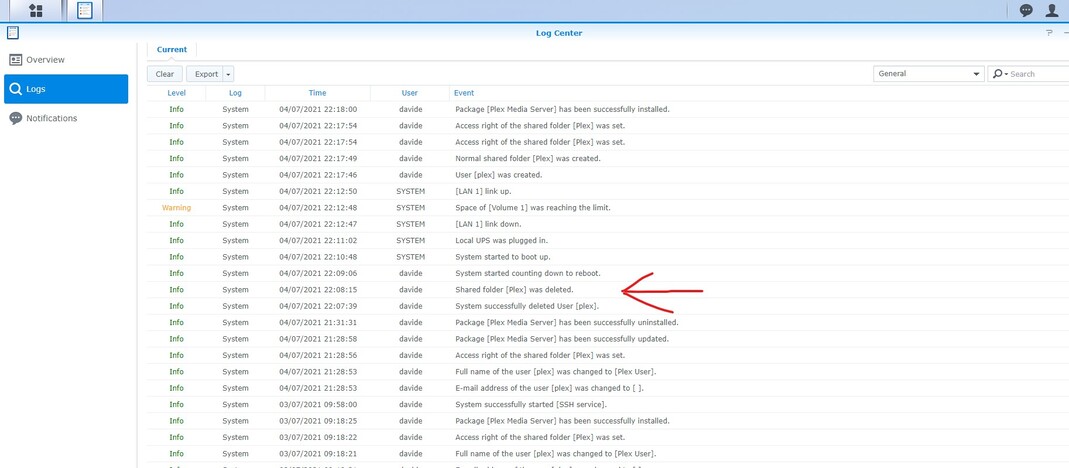Open the General log type dropdown

pyautogui.click(x=929, y=74)
